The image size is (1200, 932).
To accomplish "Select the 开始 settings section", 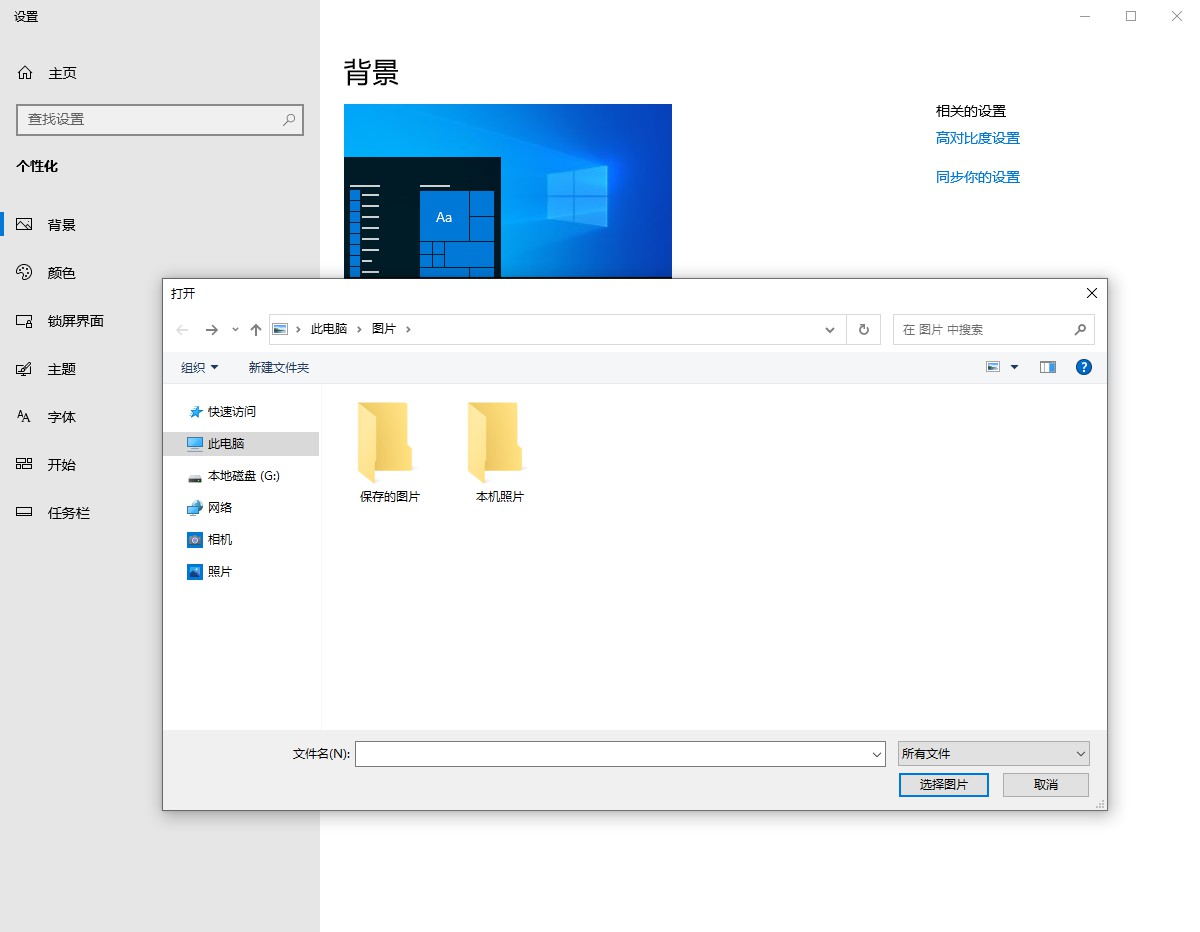I will click(x=60, y=464).
